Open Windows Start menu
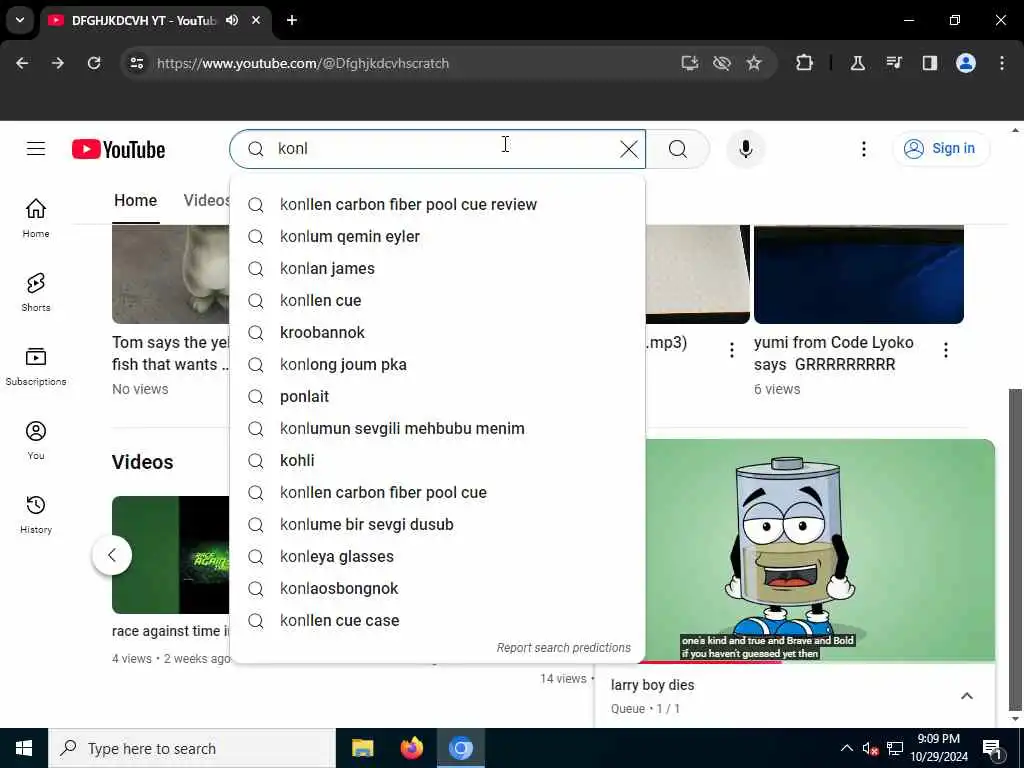Image resolution: width=1024 pixels, height=768 pixels. 24,748
